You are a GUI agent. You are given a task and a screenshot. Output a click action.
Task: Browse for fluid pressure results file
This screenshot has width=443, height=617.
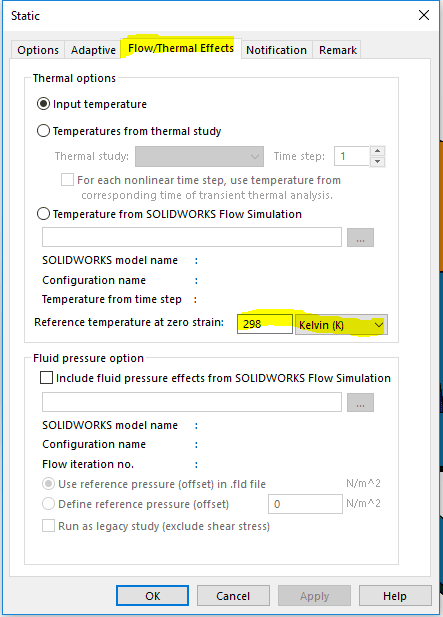point(360,403)
